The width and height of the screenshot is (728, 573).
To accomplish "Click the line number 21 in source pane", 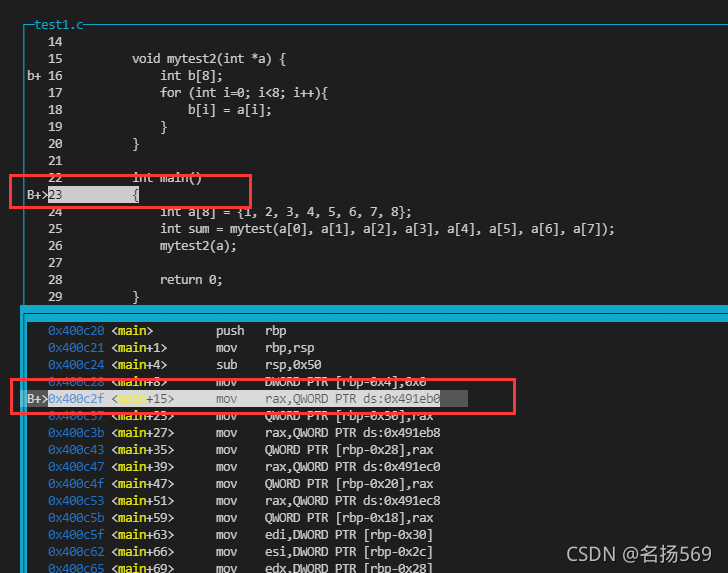I will click(x=55, y=161).
